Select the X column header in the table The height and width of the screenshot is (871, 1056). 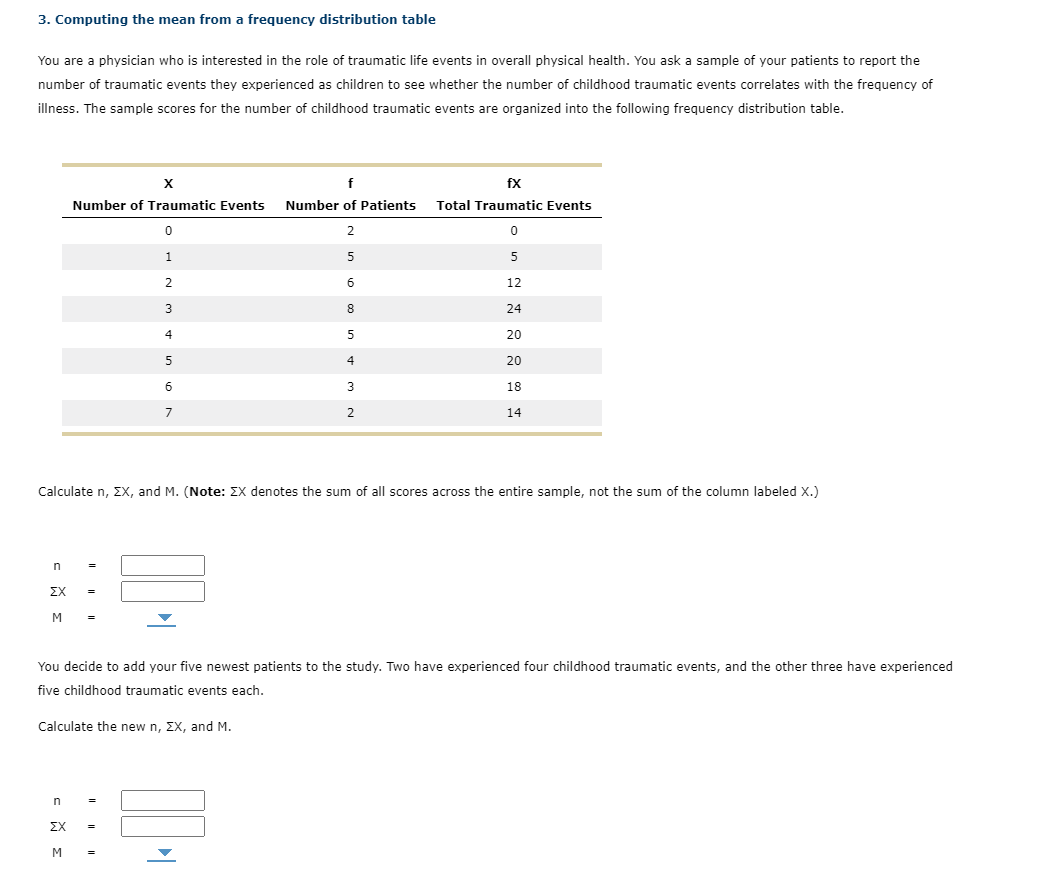[x=168, y=183]
